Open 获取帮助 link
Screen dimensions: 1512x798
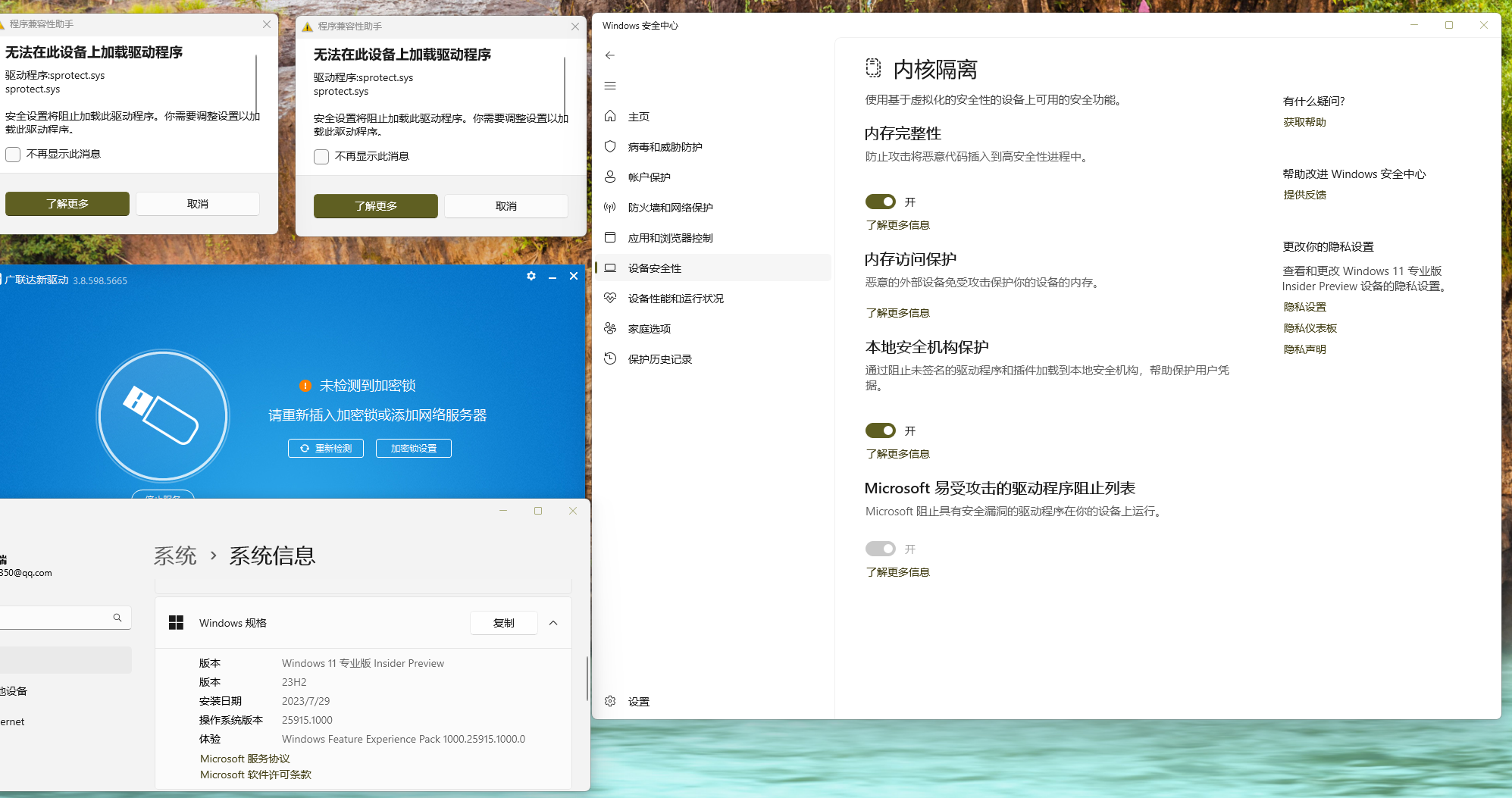pos(1304,122)
